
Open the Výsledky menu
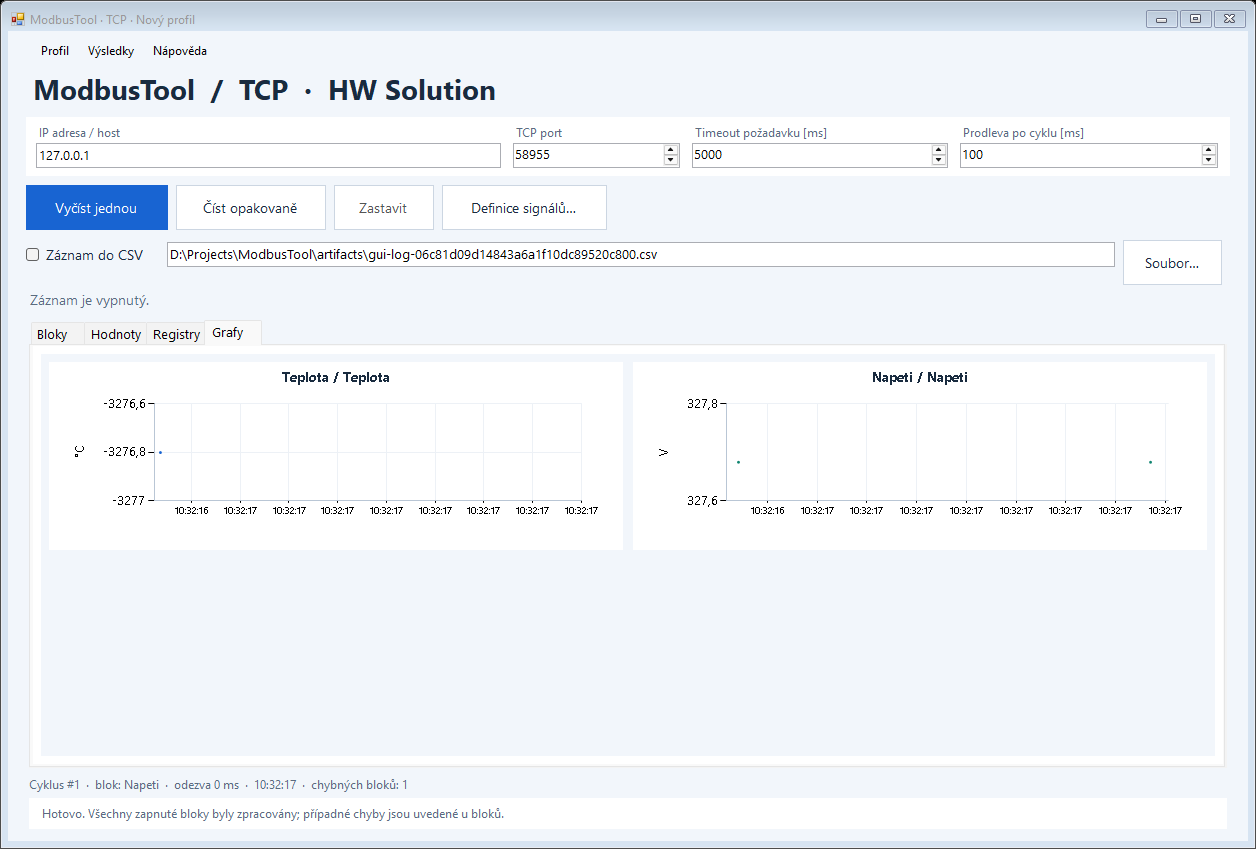(x=111, y=51)
